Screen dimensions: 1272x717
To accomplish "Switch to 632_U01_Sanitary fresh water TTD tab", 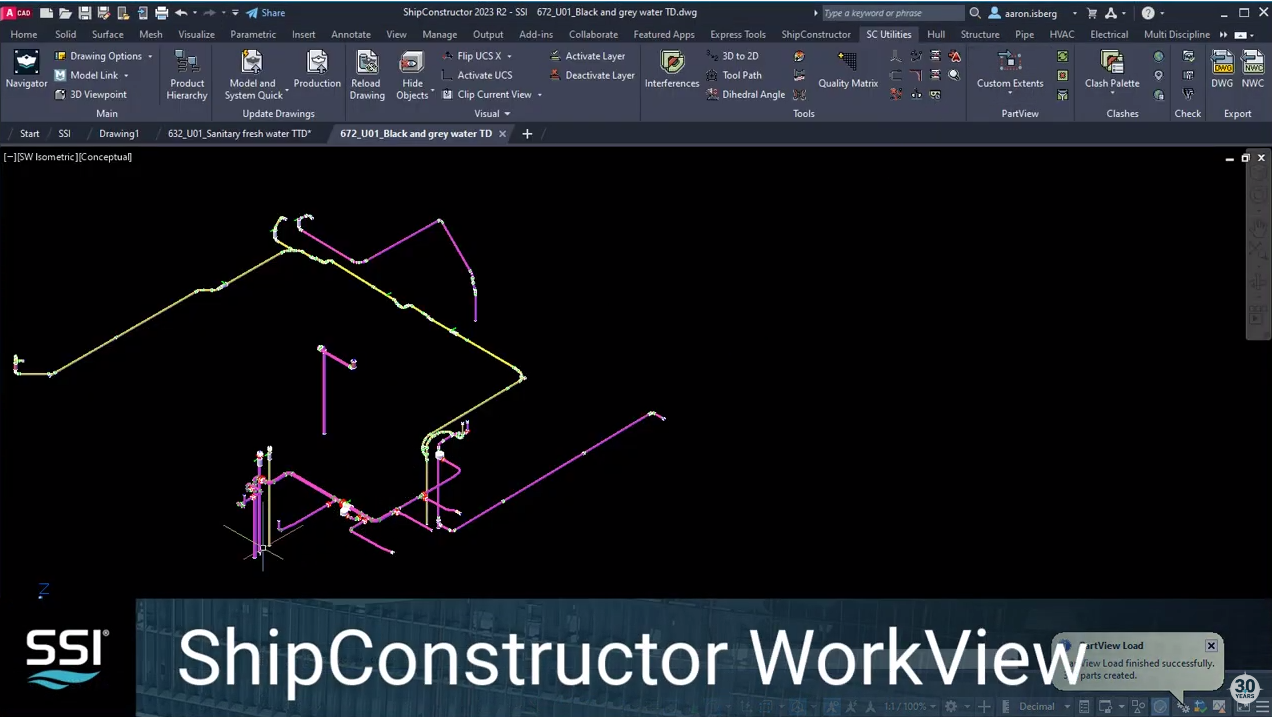I will coord(239,133).
